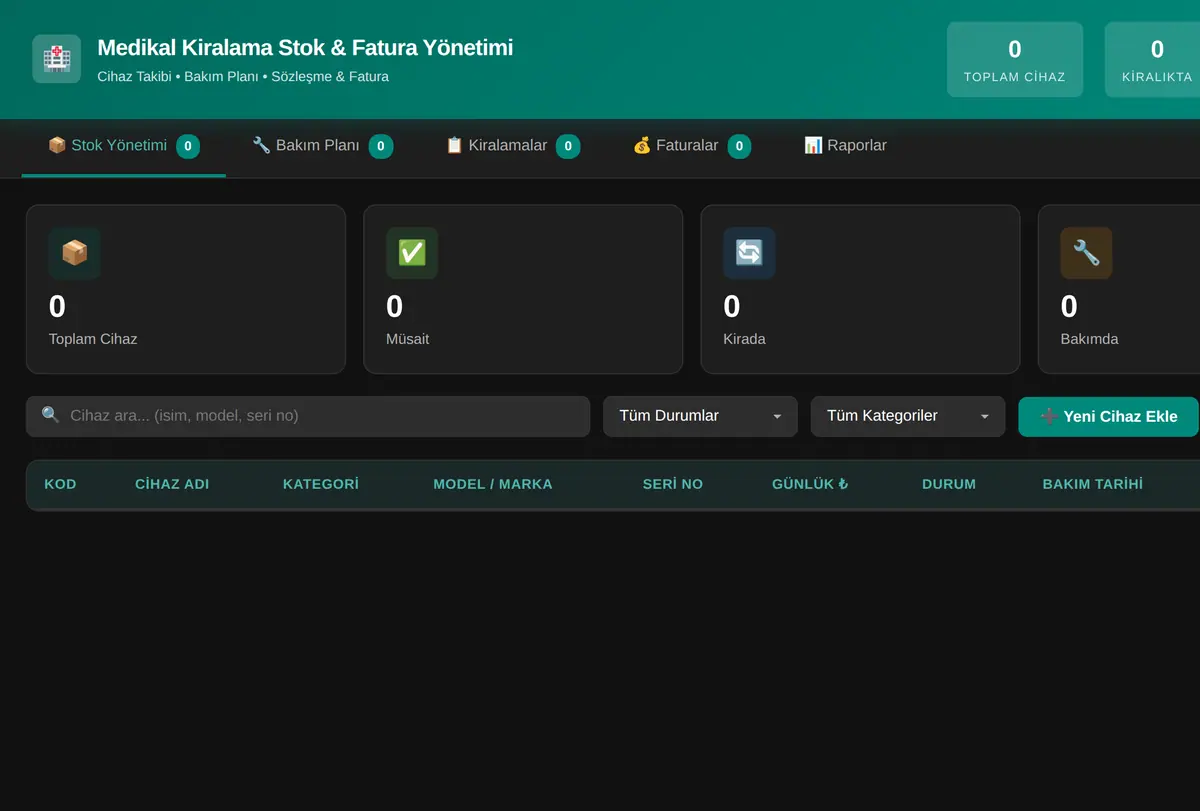Click the refresh arrows icon on Kirada card
This screenshot has width=1200, height=811.
coord(749,253)
